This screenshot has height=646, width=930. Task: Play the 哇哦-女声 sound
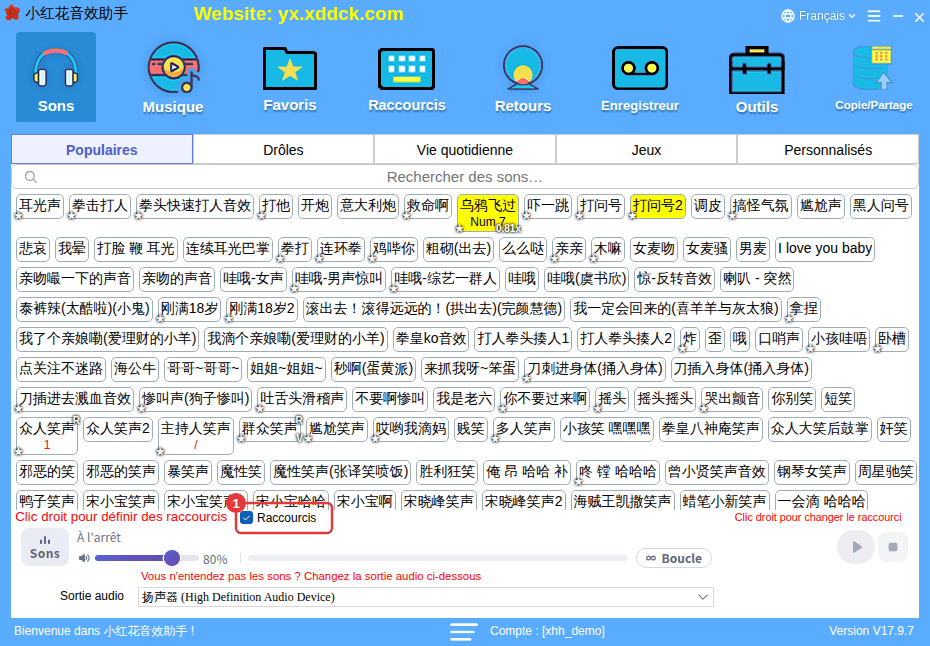click(254, 279)
